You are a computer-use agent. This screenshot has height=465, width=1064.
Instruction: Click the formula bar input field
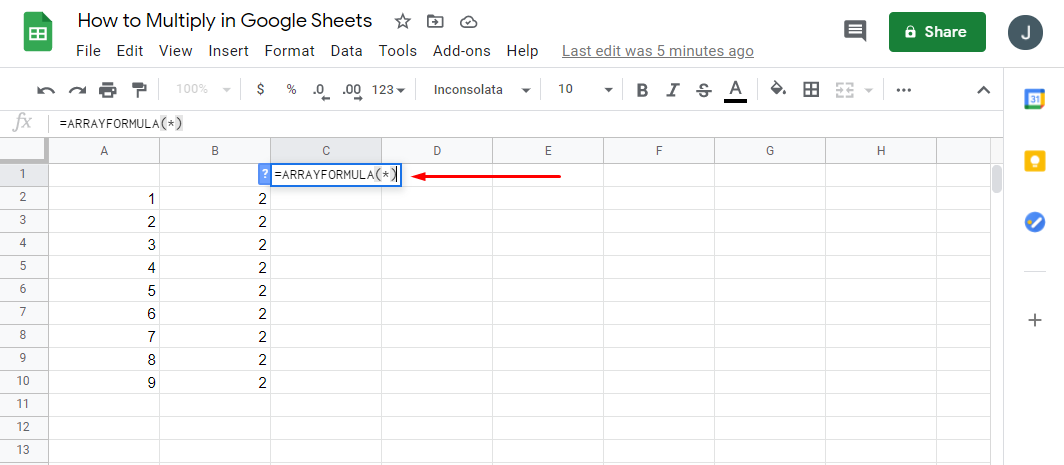pos(500,123)
